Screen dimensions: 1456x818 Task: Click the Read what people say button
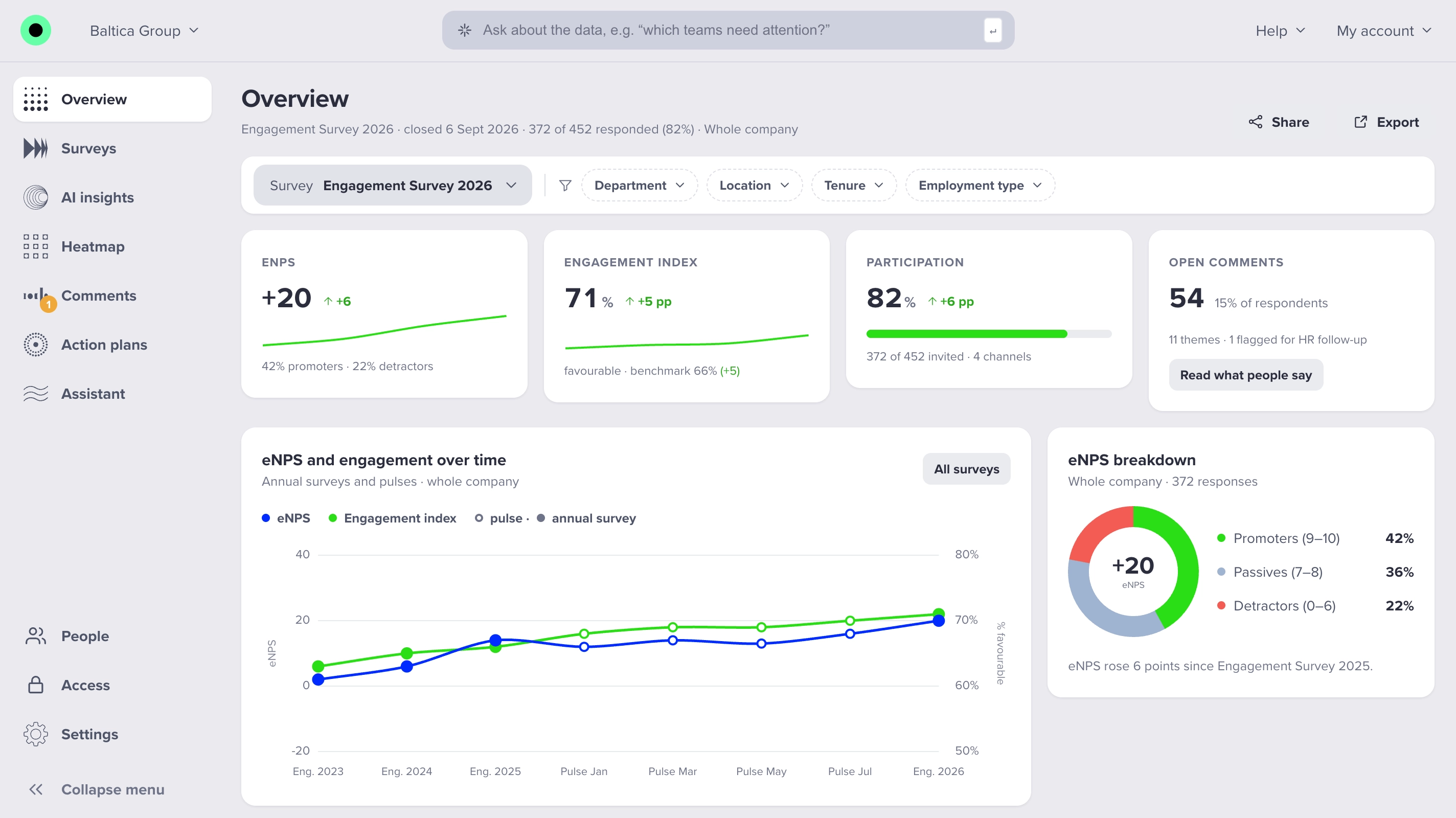1246,375
